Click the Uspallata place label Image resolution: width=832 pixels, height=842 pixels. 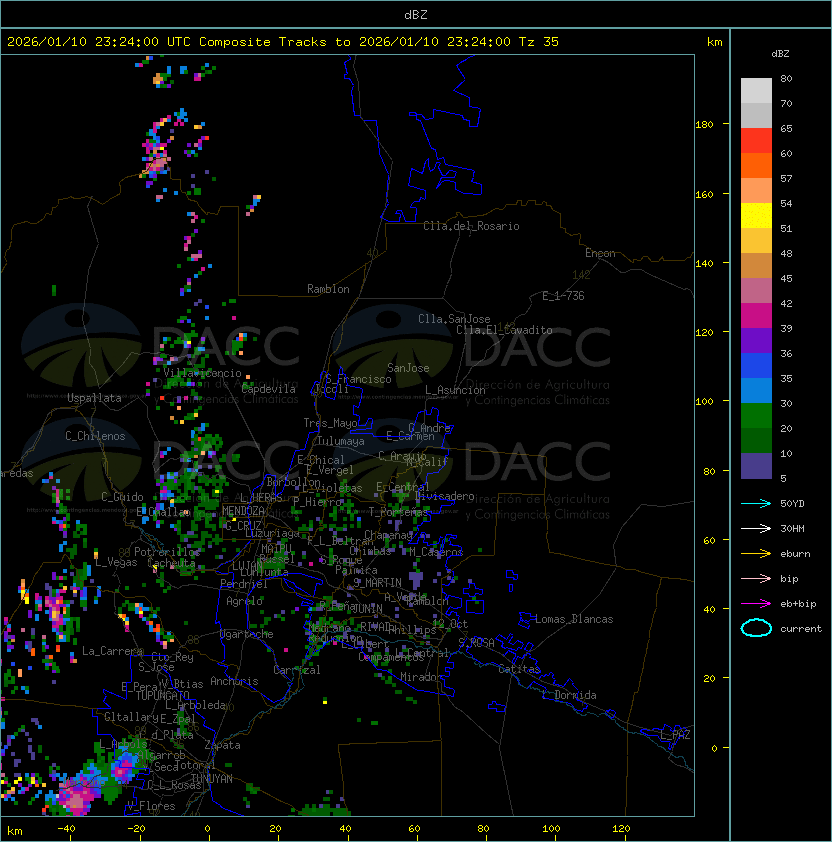[x=95, y=398]
